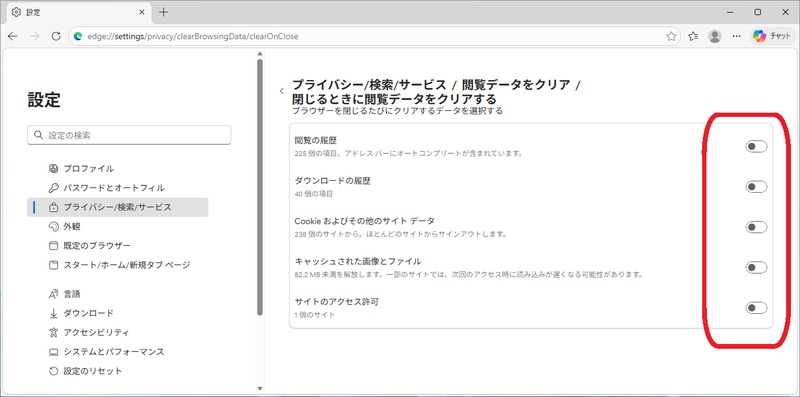800x397 pixels.
Task: Click the accessibility figure icon beside アクセシビリティ
Action: (54, 333)
